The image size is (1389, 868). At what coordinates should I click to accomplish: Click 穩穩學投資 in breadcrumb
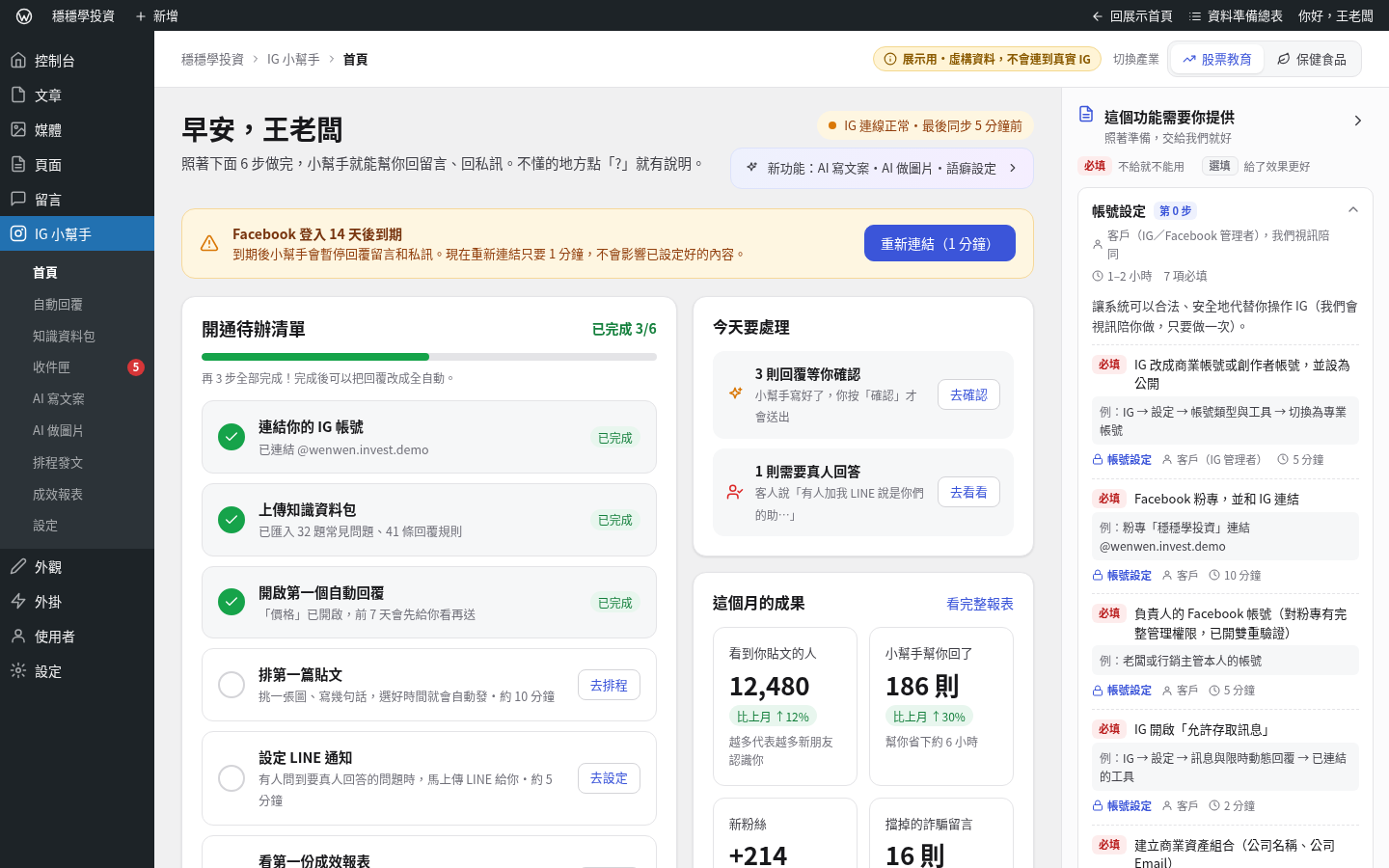point(212,59)
